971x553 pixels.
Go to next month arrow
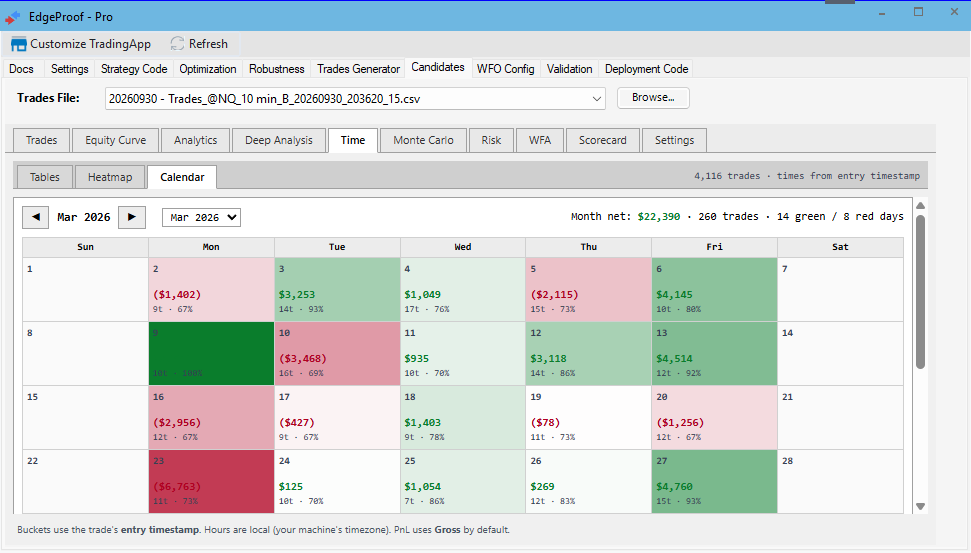click(132, 217)
